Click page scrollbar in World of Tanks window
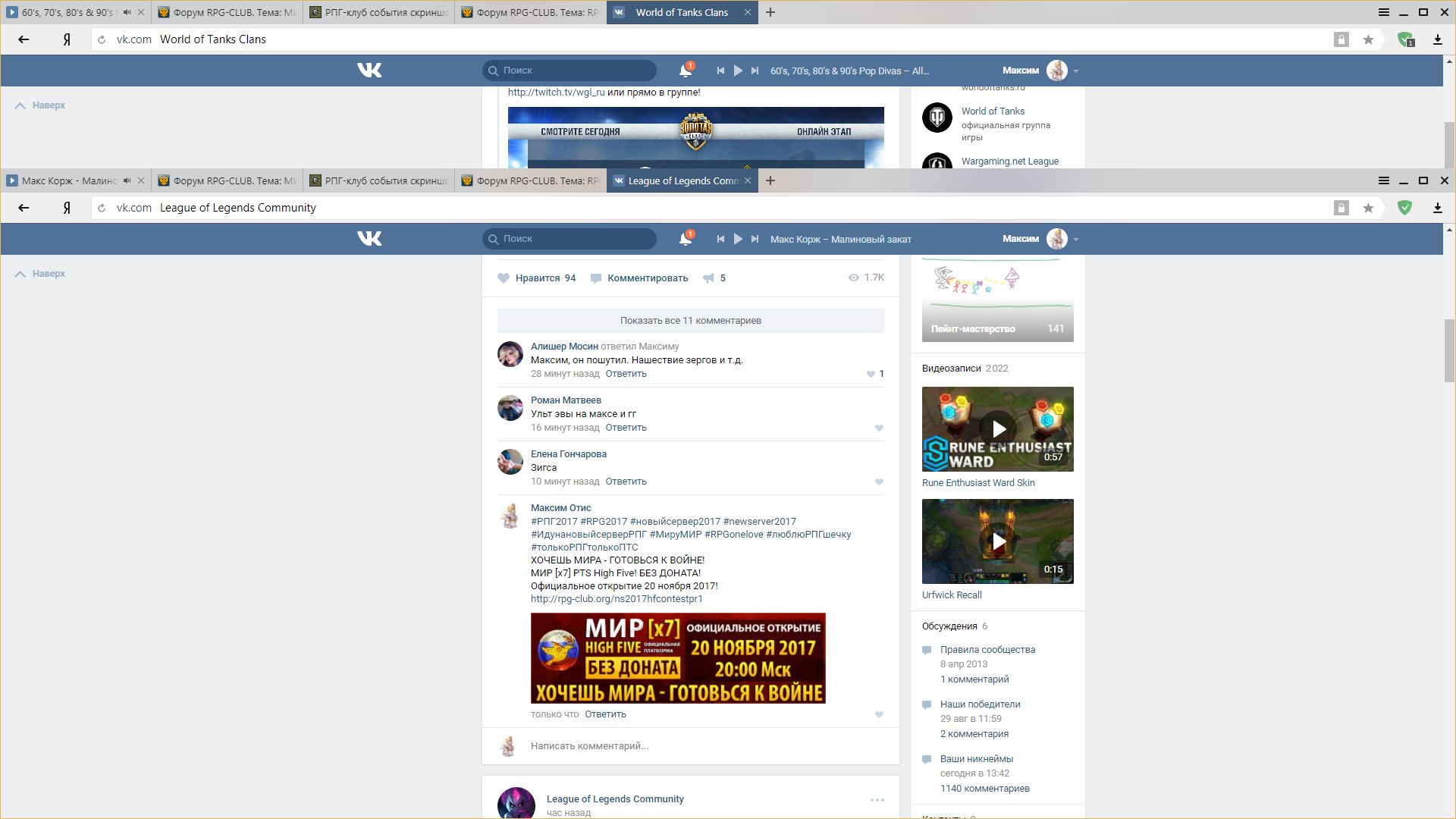 pos(1449,144)
